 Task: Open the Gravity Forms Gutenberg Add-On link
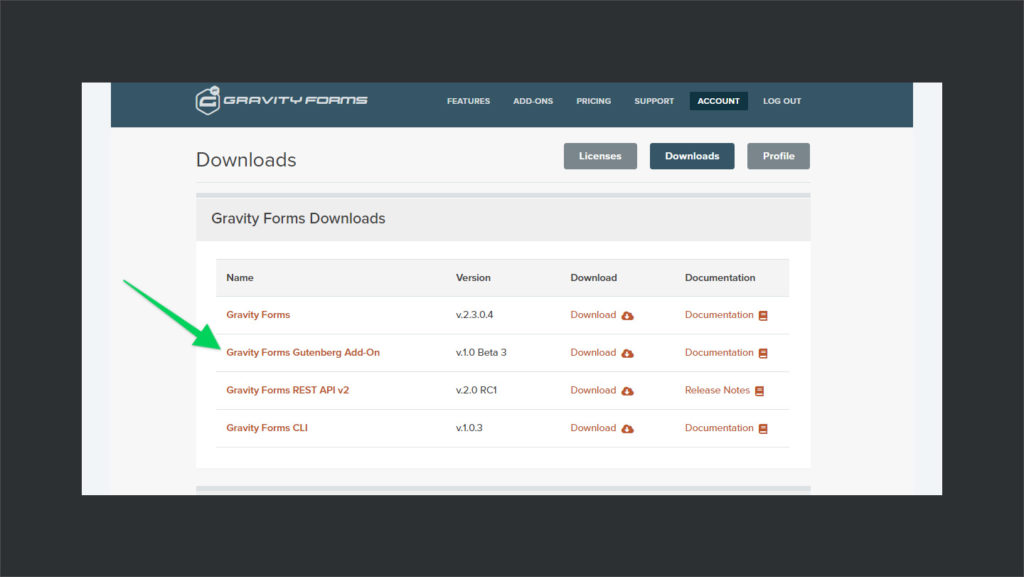(302, 352)
